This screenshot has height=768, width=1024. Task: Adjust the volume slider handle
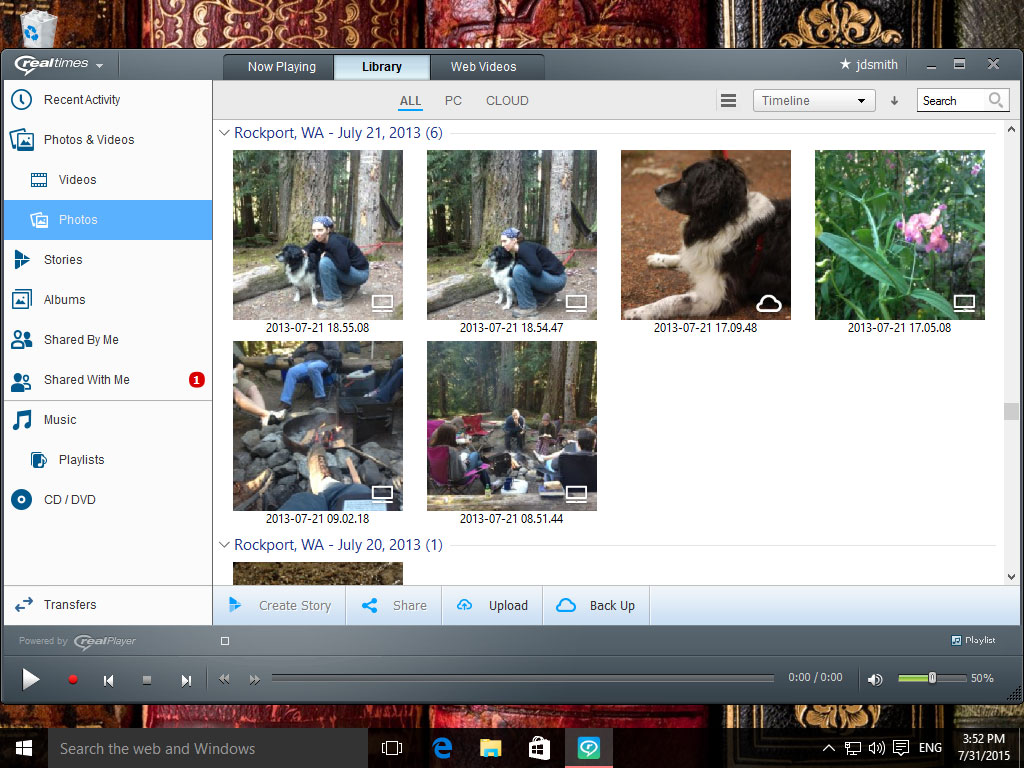pos(932,678)
